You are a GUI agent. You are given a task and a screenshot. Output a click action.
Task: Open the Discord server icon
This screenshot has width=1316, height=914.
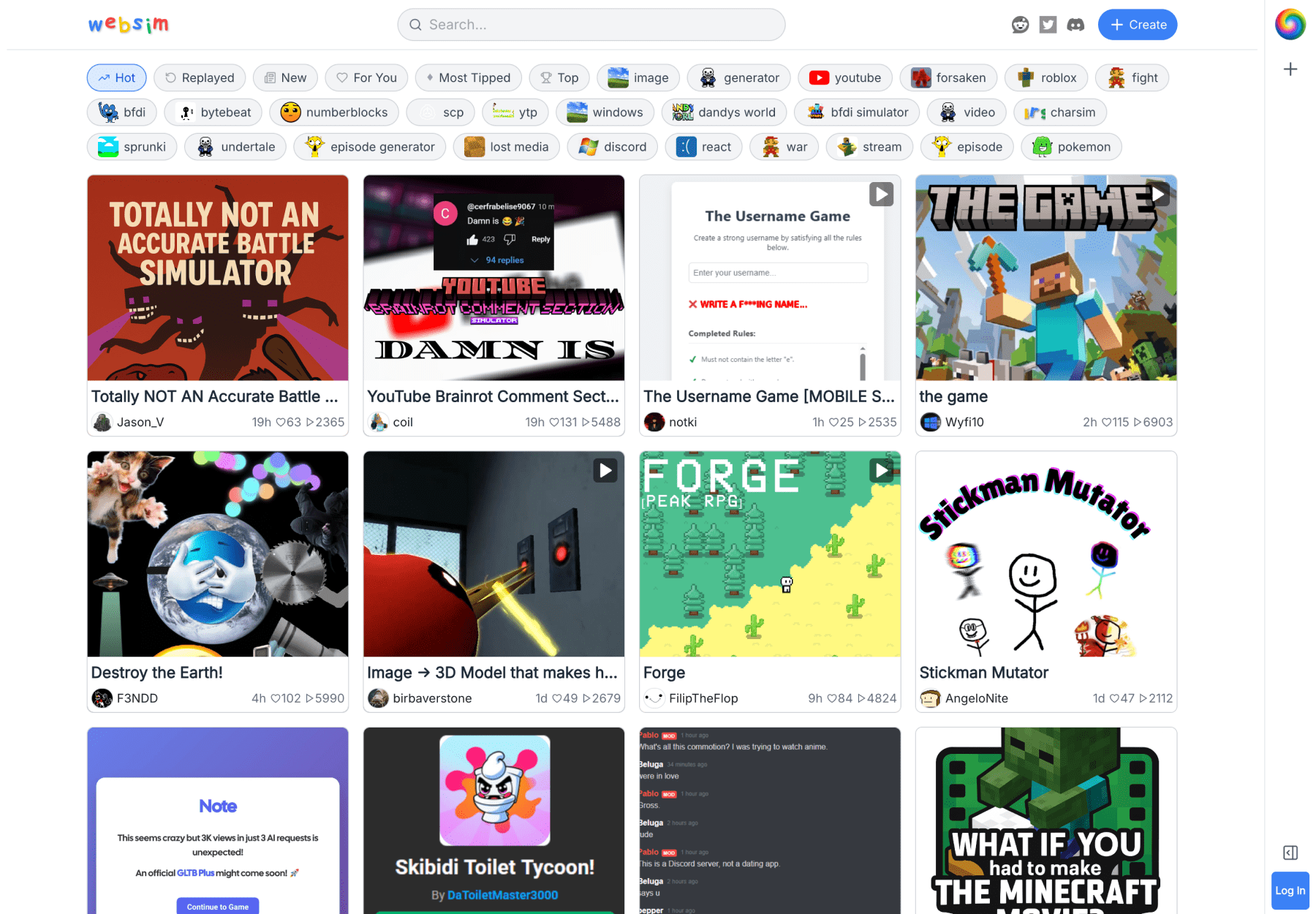[x=1075, y=25]
